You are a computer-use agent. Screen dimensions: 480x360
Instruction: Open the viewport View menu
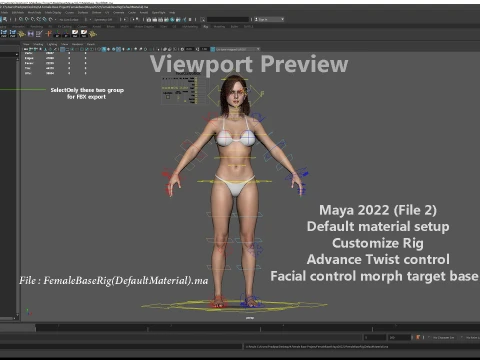tap(26, 44)
